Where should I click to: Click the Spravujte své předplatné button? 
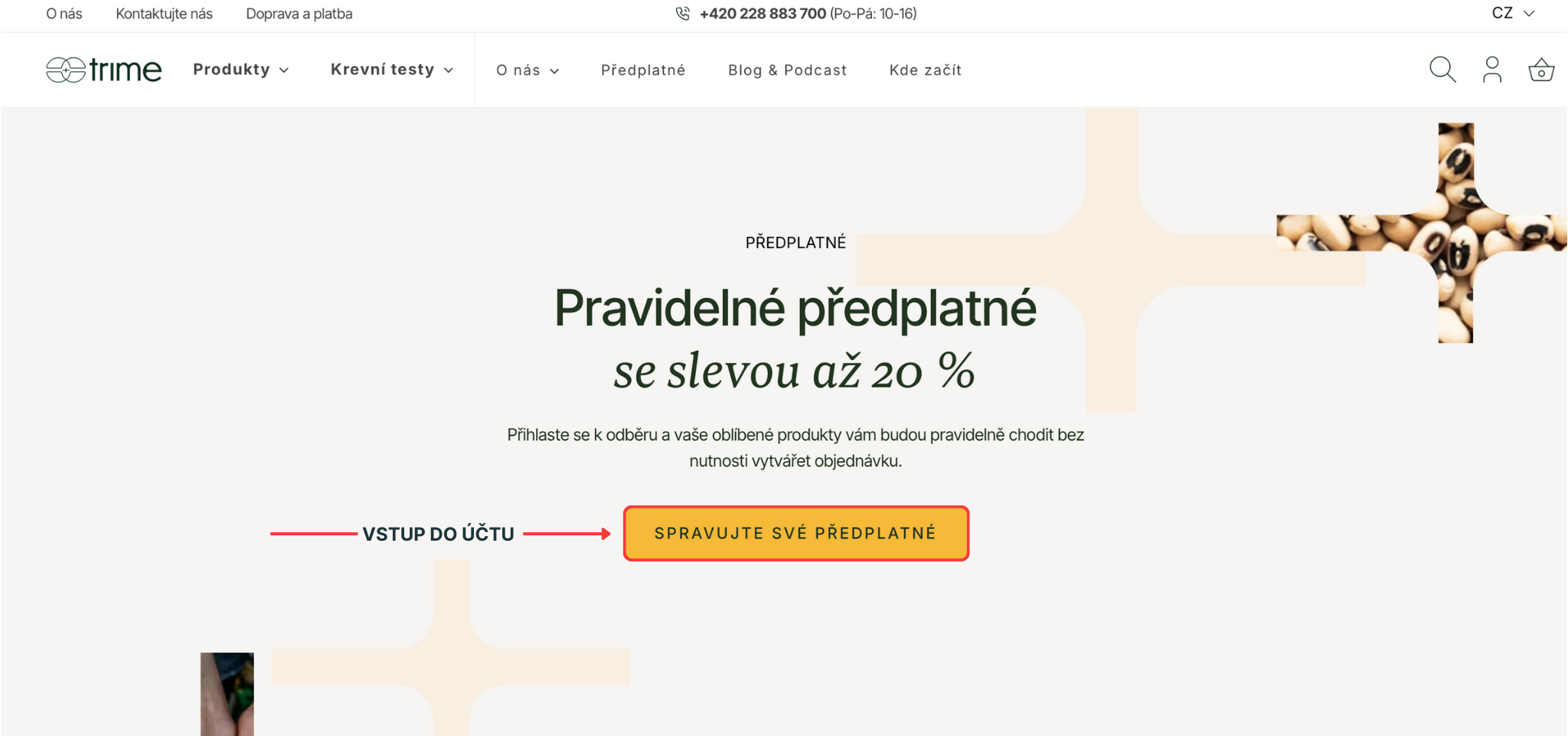796,533
